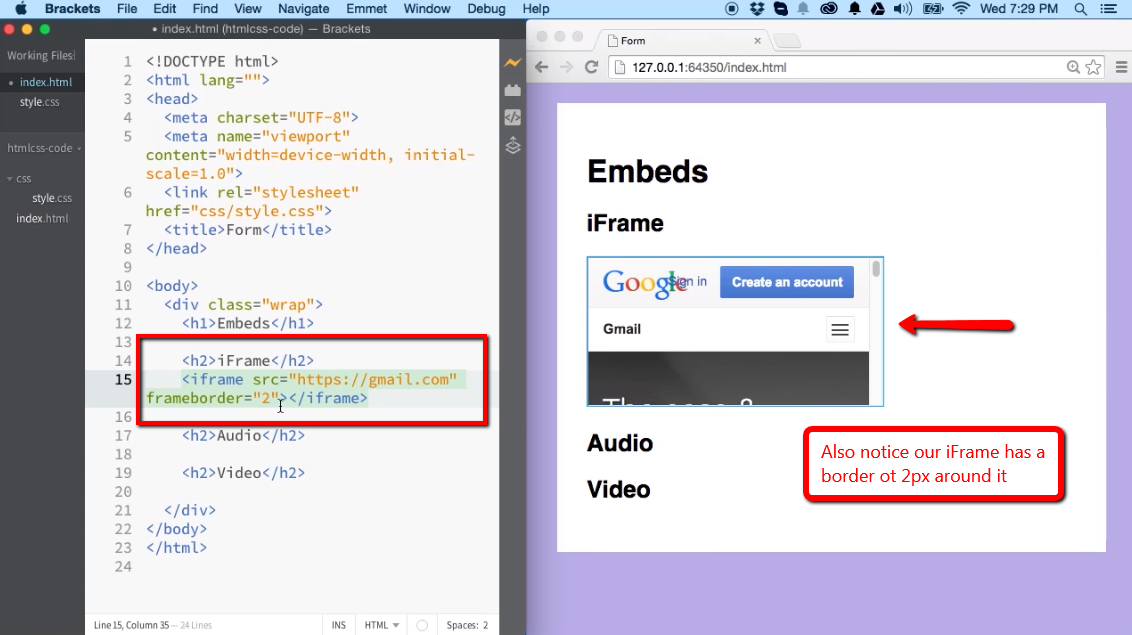Expand the htmlcss-code project dropdown
Image resolution: width=1132 pixels, height=635 pixels.
pos(44,148)
